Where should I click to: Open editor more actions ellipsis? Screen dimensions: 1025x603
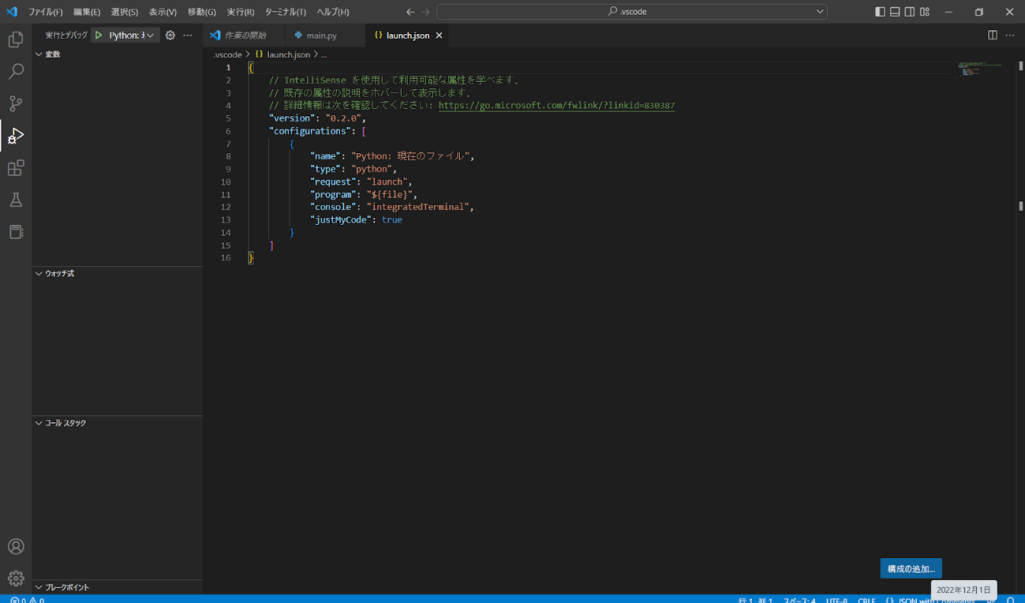[1009, 35]
